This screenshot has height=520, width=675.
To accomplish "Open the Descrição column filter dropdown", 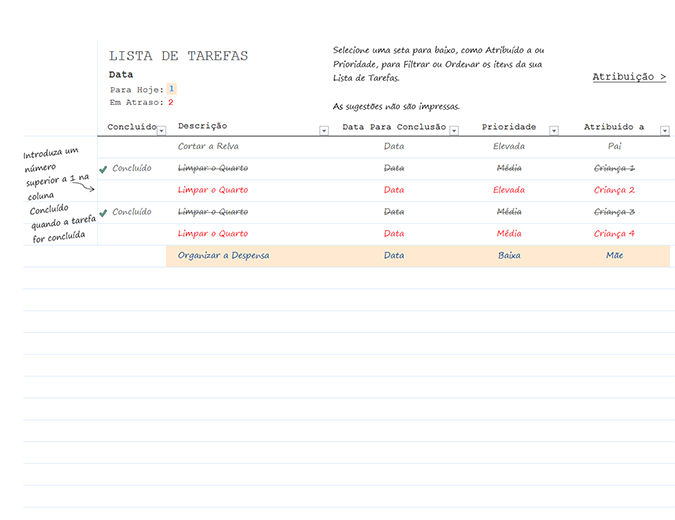I will tap(324, 130).
